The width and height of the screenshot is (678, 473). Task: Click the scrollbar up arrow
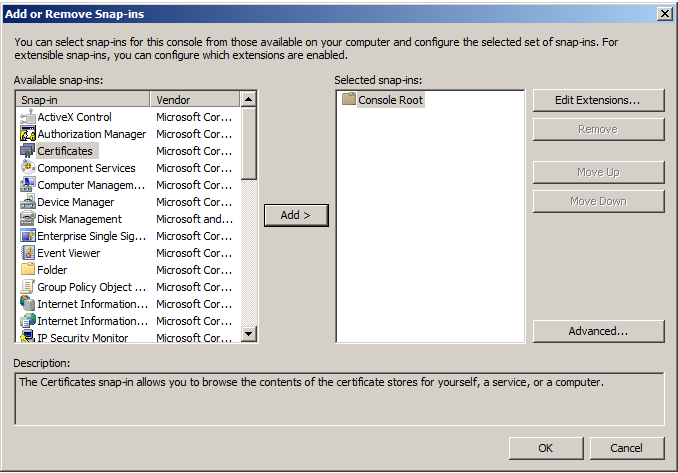click(249, 99)
